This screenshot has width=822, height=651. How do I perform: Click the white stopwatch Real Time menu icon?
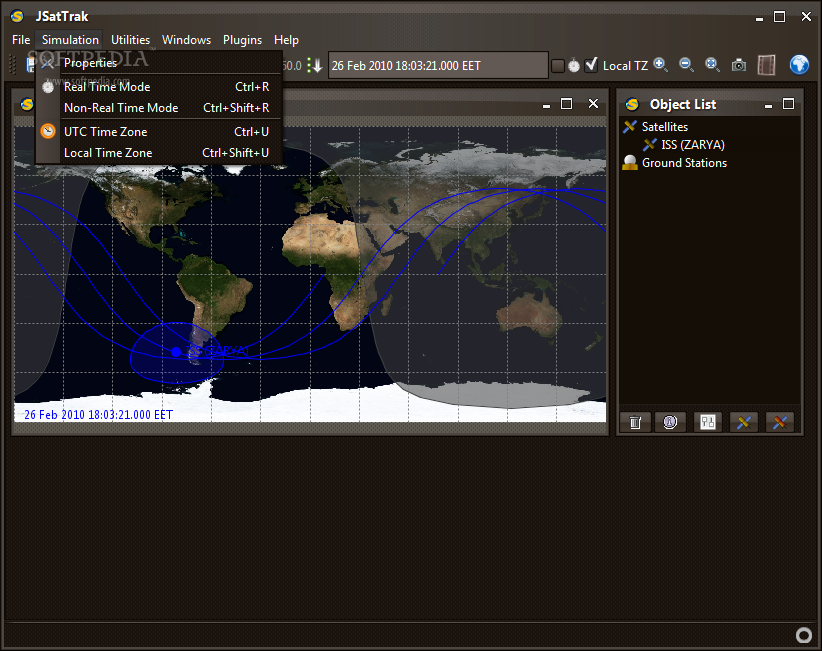pyautogui.click(x=48, y=86)
